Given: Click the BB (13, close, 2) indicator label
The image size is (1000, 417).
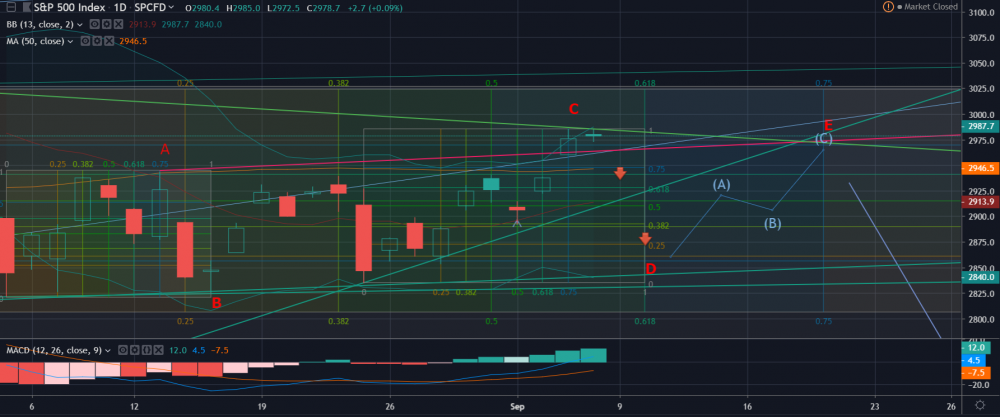Looking at the screenshot, I should point(40,24).
